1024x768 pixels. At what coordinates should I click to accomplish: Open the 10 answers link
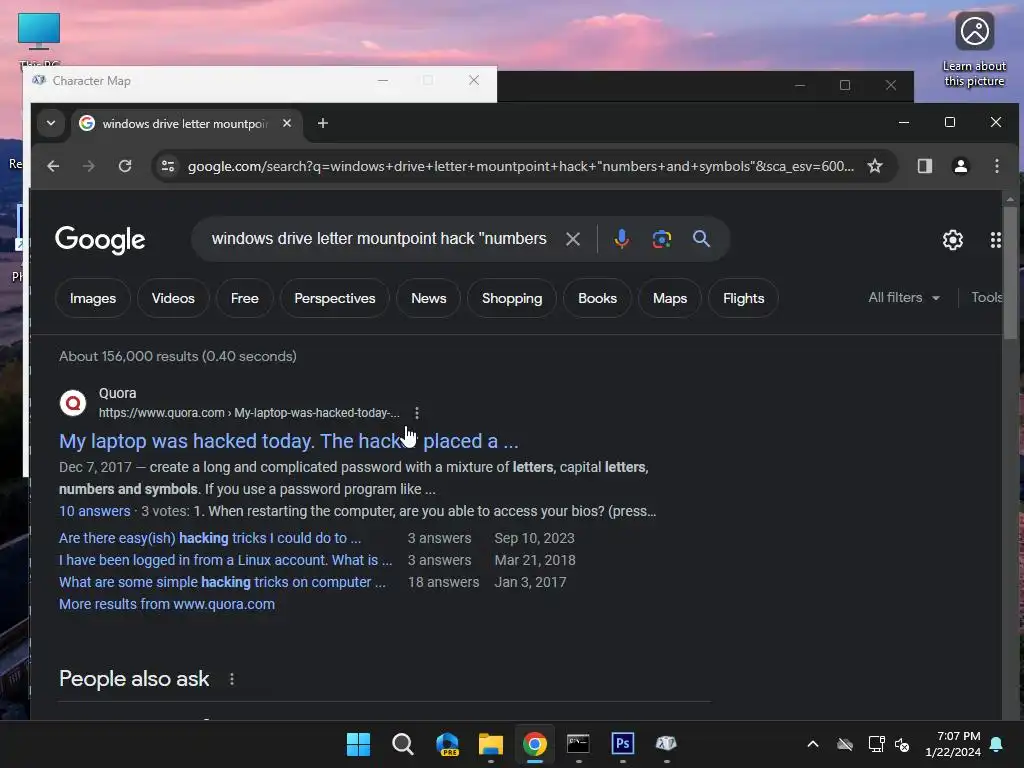(x=95, y=511)
